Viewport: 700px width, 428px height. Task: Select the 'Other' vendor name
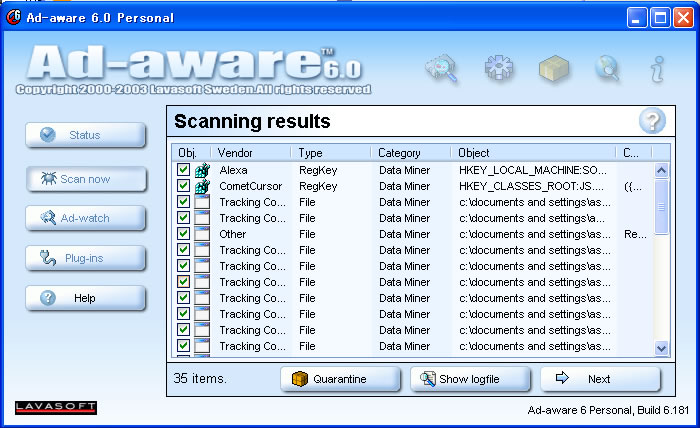click(x=233, y=234)
